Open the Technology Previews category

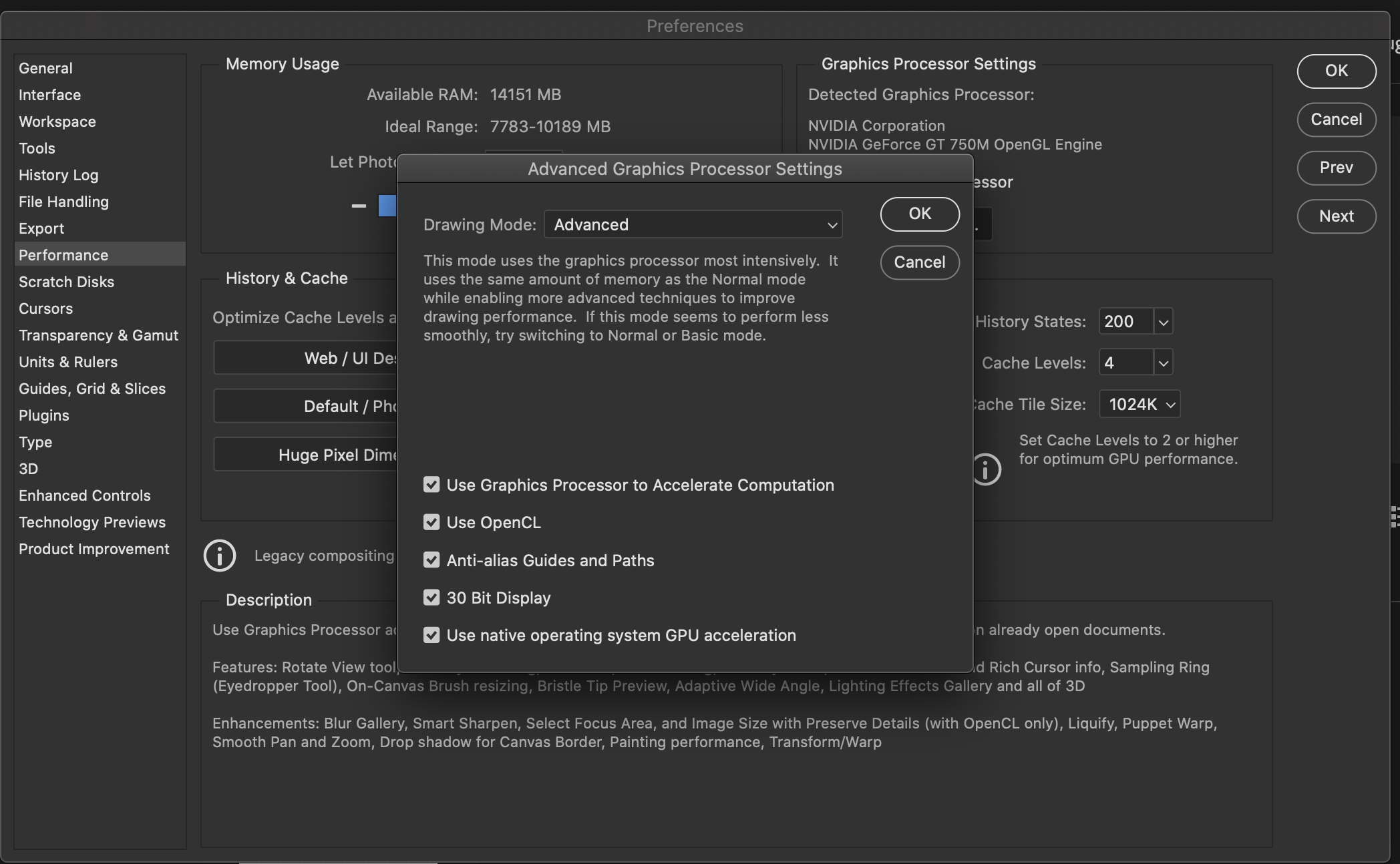click(x=92, y=522)
